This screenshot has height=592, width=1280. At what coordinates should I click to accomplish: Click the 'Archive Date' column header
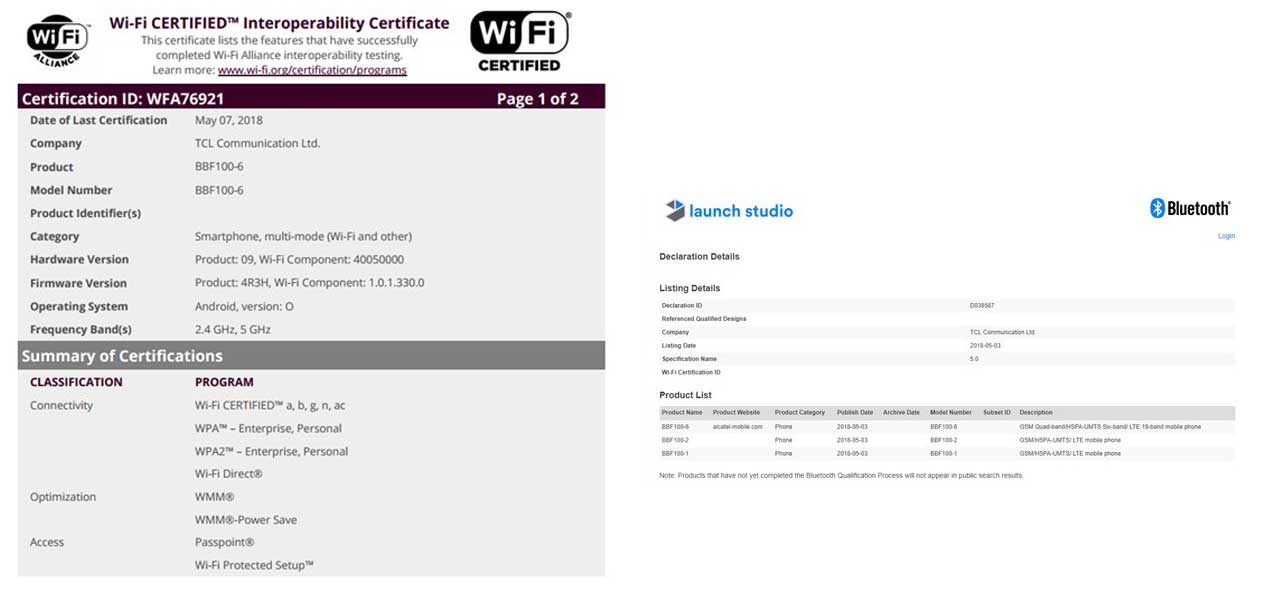(x=901, y=412)
